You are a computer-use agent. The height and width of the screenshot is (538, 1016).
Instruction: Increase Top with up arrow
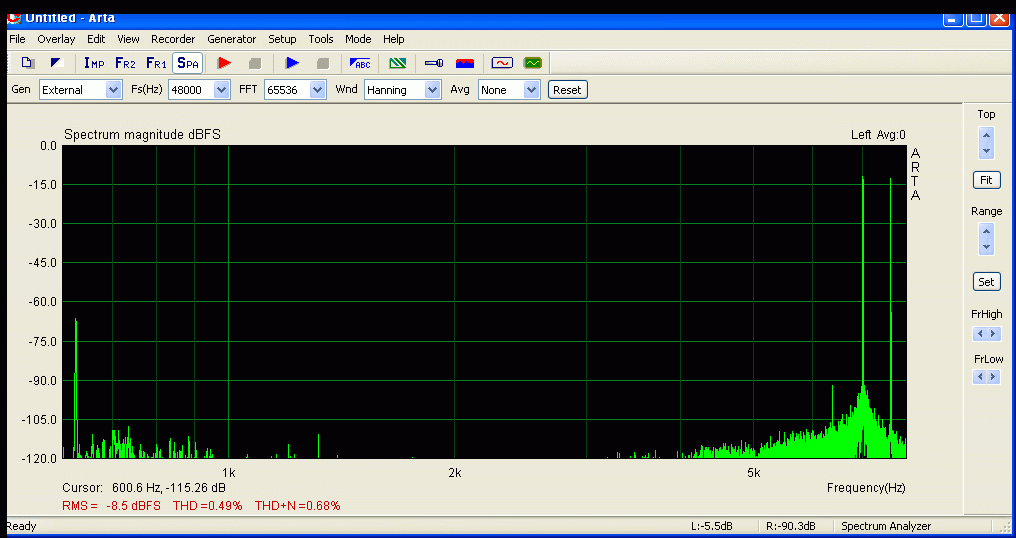click(986, 136)
